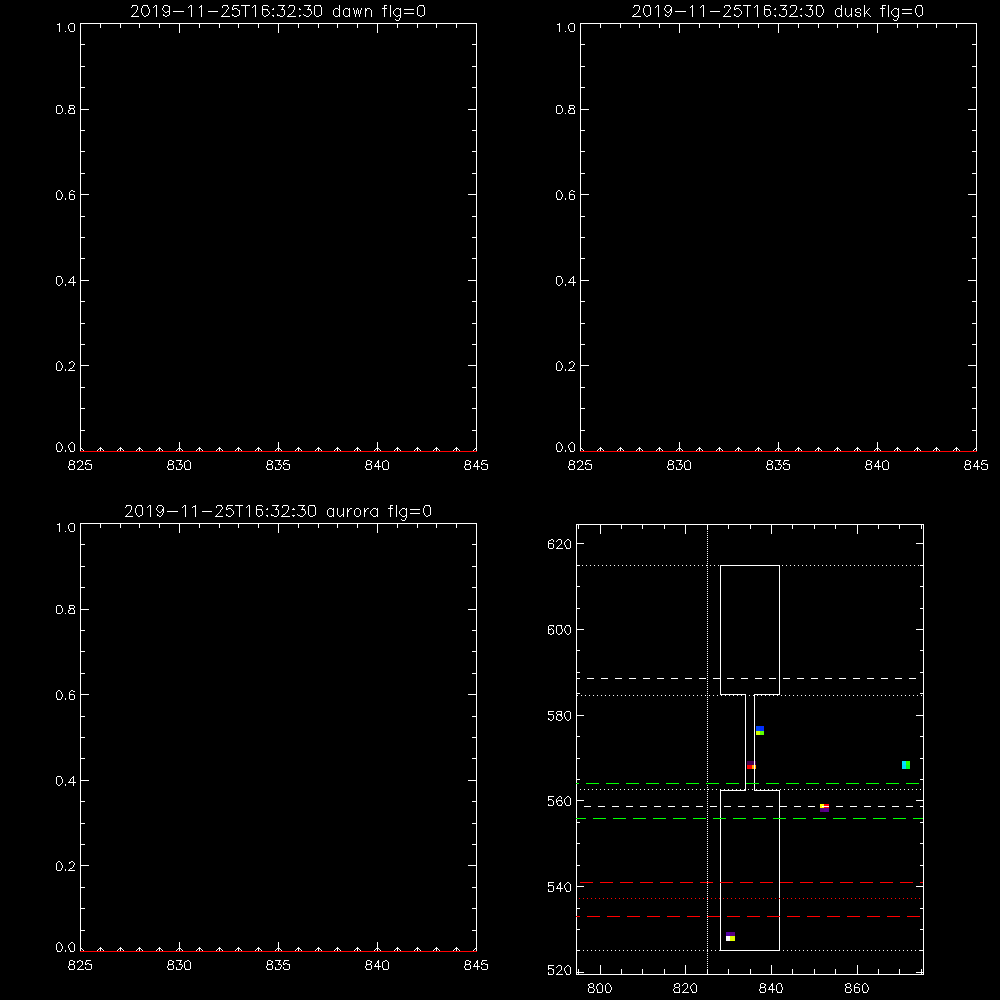Click x-axis label 820 of detector map
The width and height of the screenshot is (1000, 1000).
tap(685, 989)
